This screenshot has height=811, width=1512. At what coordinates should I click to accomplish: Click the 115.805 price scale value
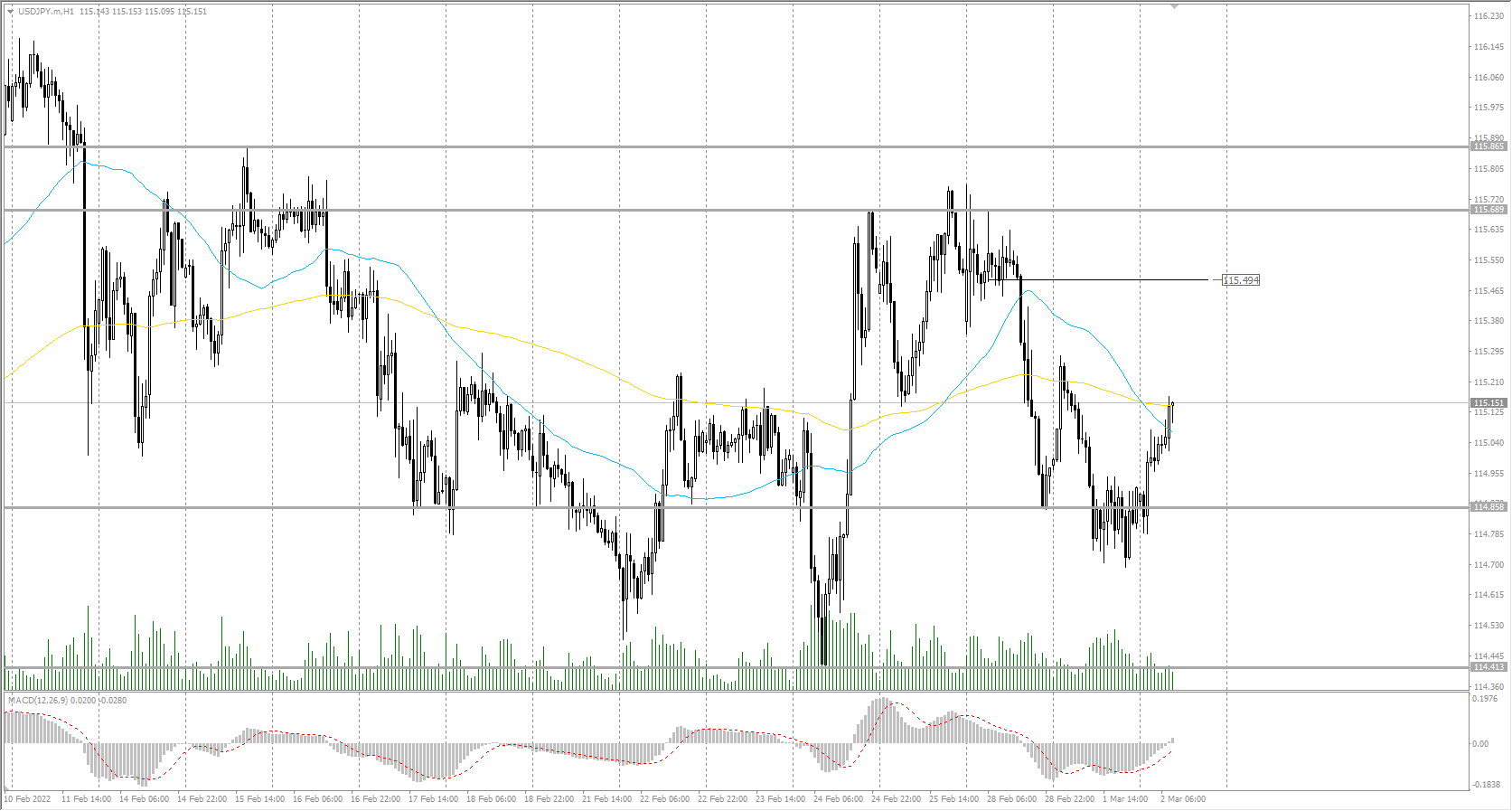(x=1489, y=169)
